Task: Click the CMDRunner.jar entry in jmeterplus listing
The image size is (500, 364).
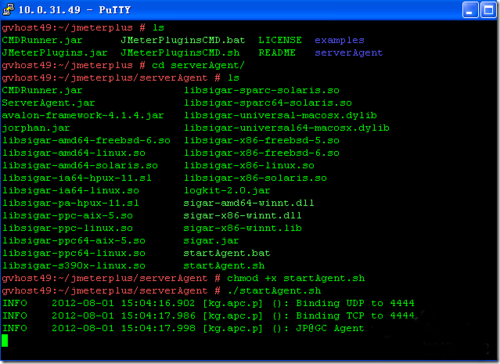Action: tap(42, 40)
